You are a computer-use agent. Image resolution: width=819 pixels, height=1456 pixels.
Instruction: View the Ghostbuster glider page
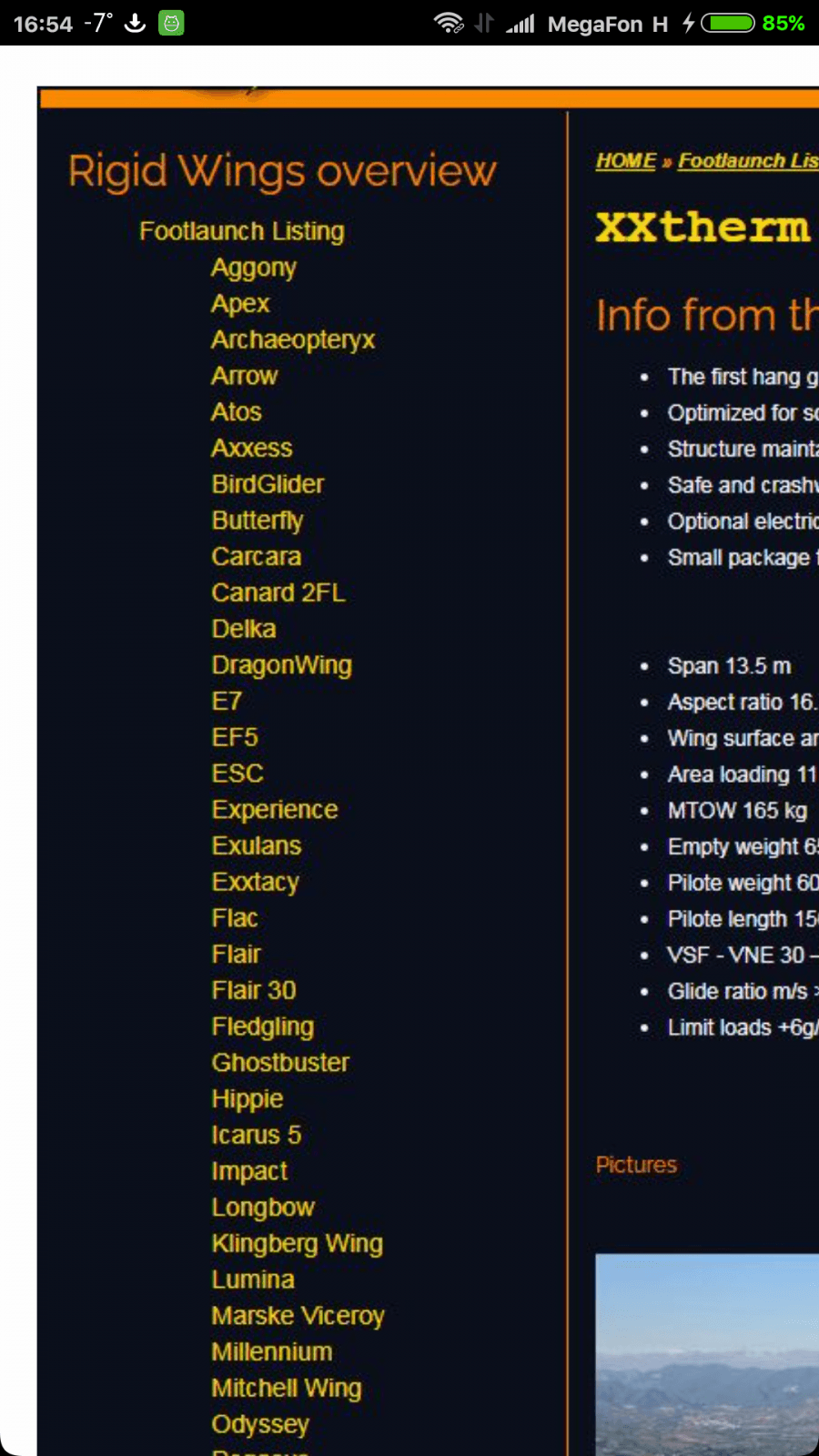click(x=280, y=1062)
